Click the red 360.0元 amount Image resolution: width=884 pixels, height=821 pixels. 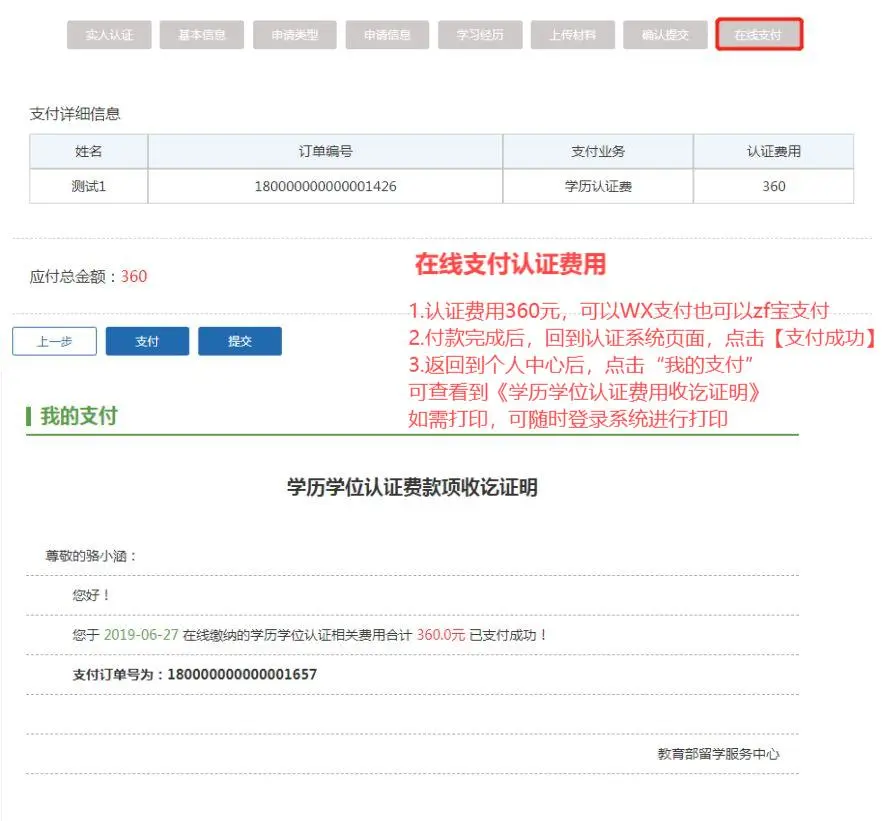441,635
